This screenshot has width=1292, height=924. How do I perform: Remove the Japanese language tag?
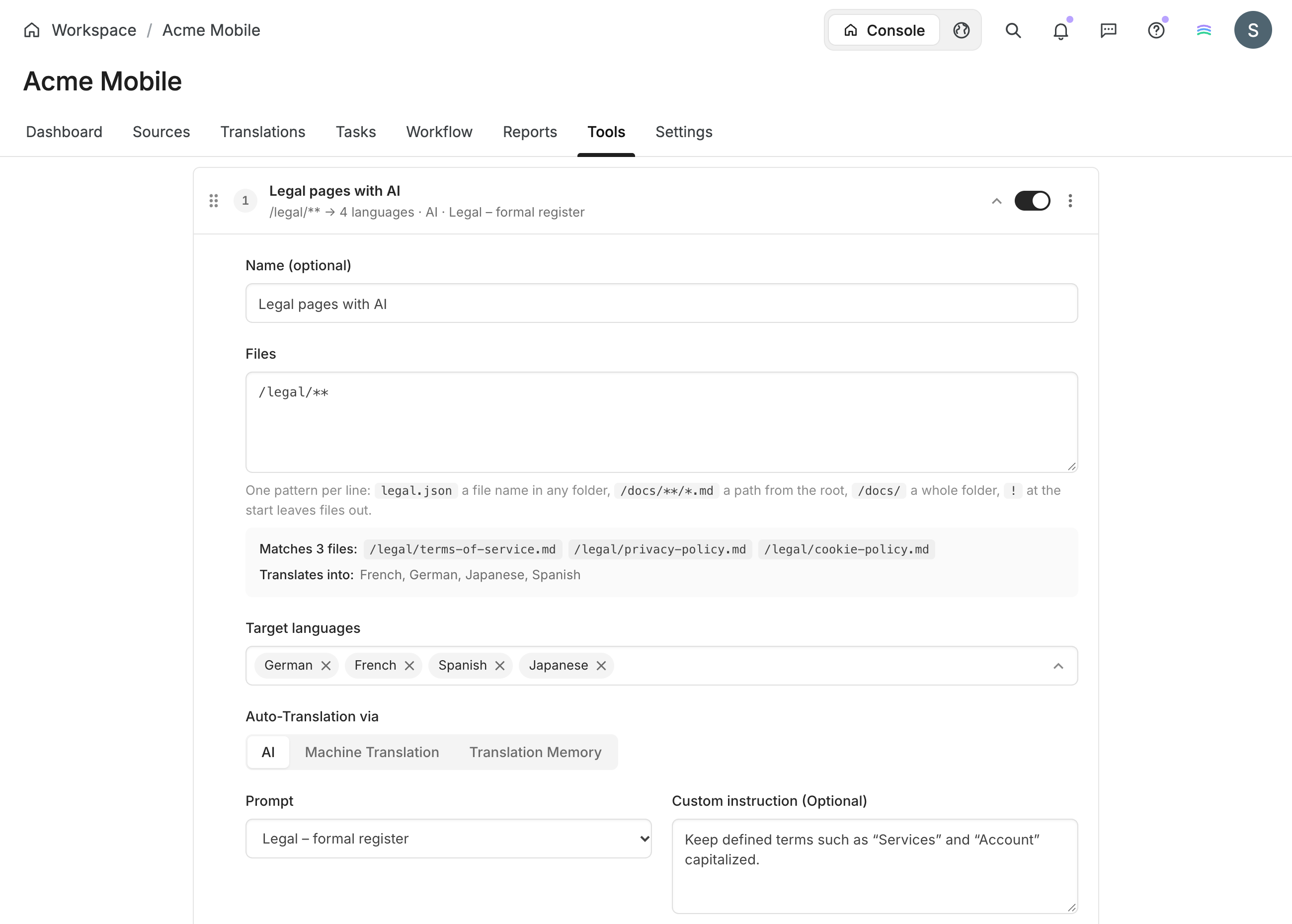tap(601, 665)
